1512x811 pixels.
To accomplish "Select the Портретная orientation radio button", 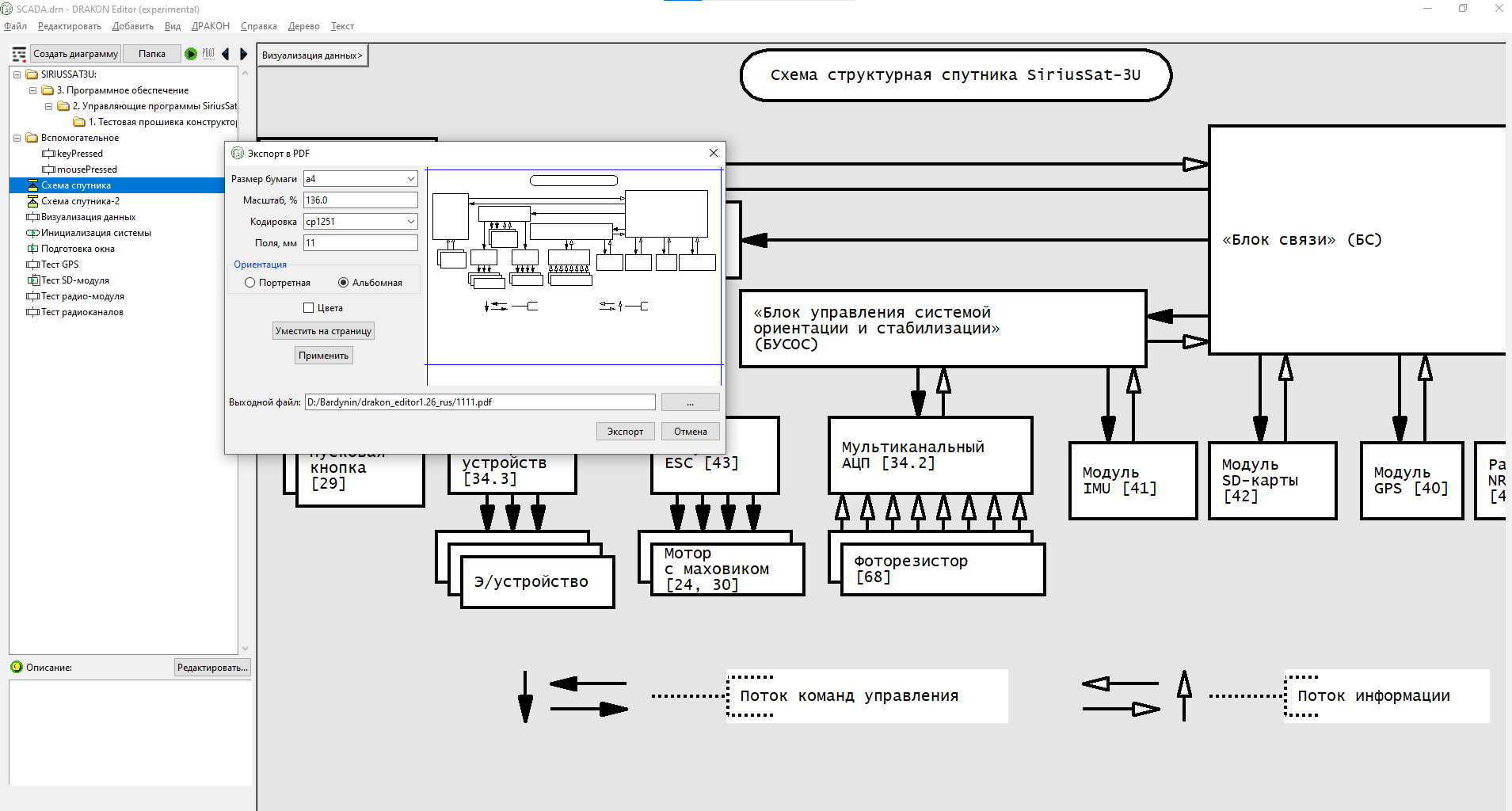I will (249, 283).
